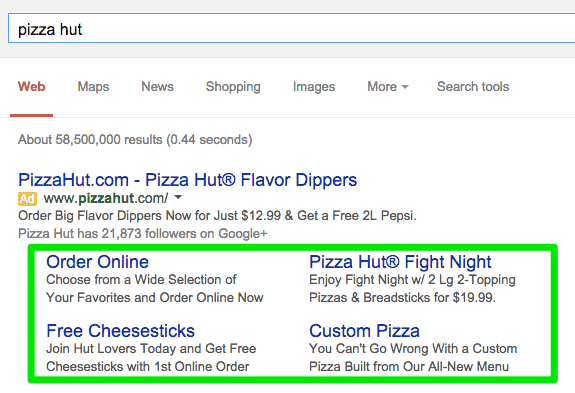
Task: Open the Free Cheesesticks sitelink
Action: [x=120, y=331]
